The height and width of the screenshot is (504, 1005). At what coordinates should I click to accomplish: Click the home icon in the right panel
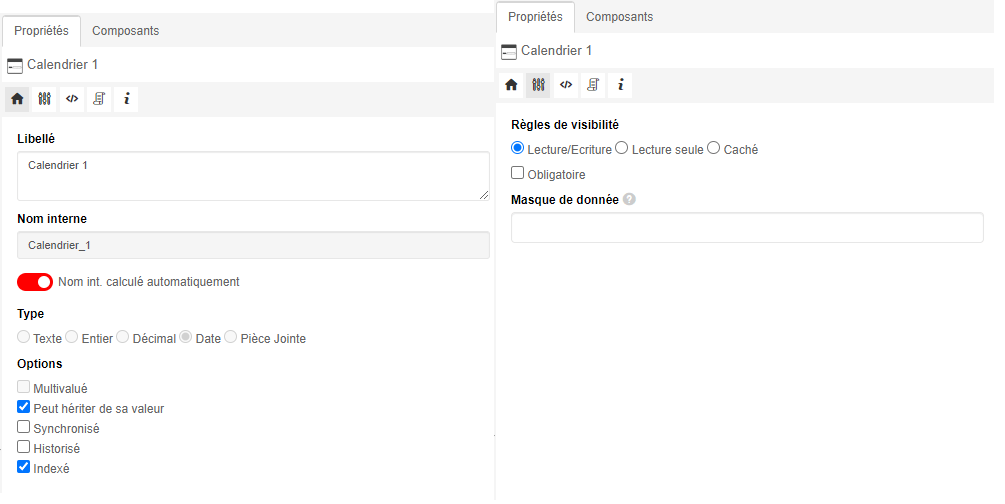(x=511, y=85)
